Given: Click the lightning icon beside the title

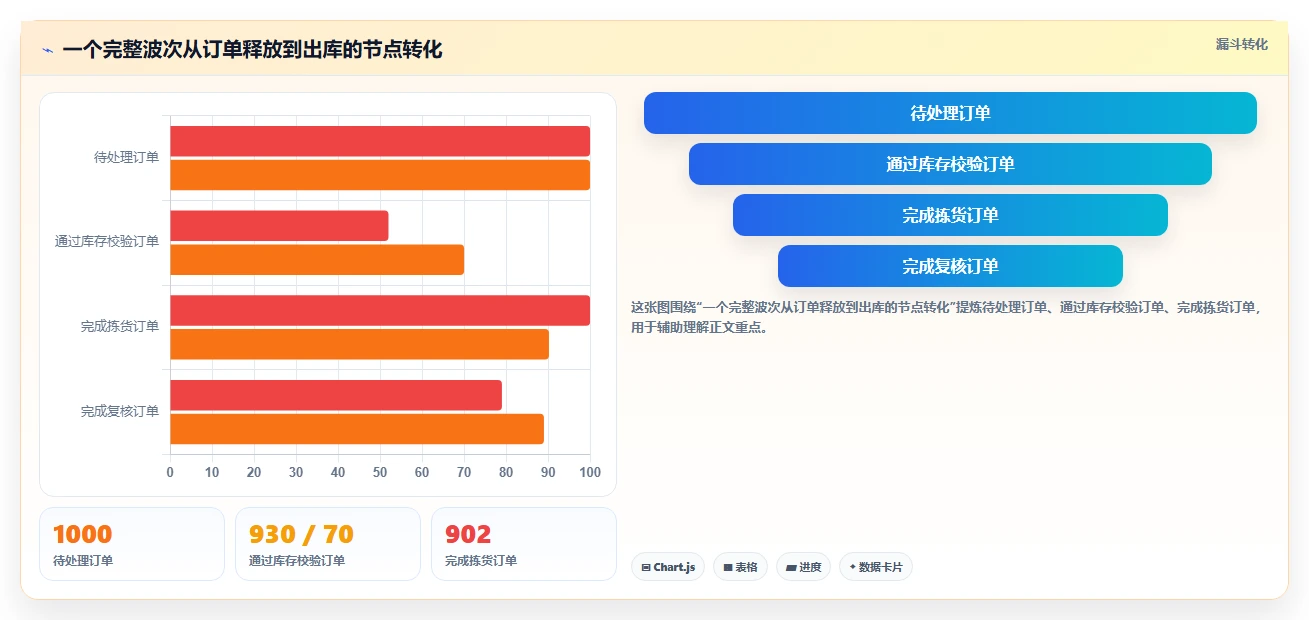Looking at the screenshot, I should click(x=47, y=50).
